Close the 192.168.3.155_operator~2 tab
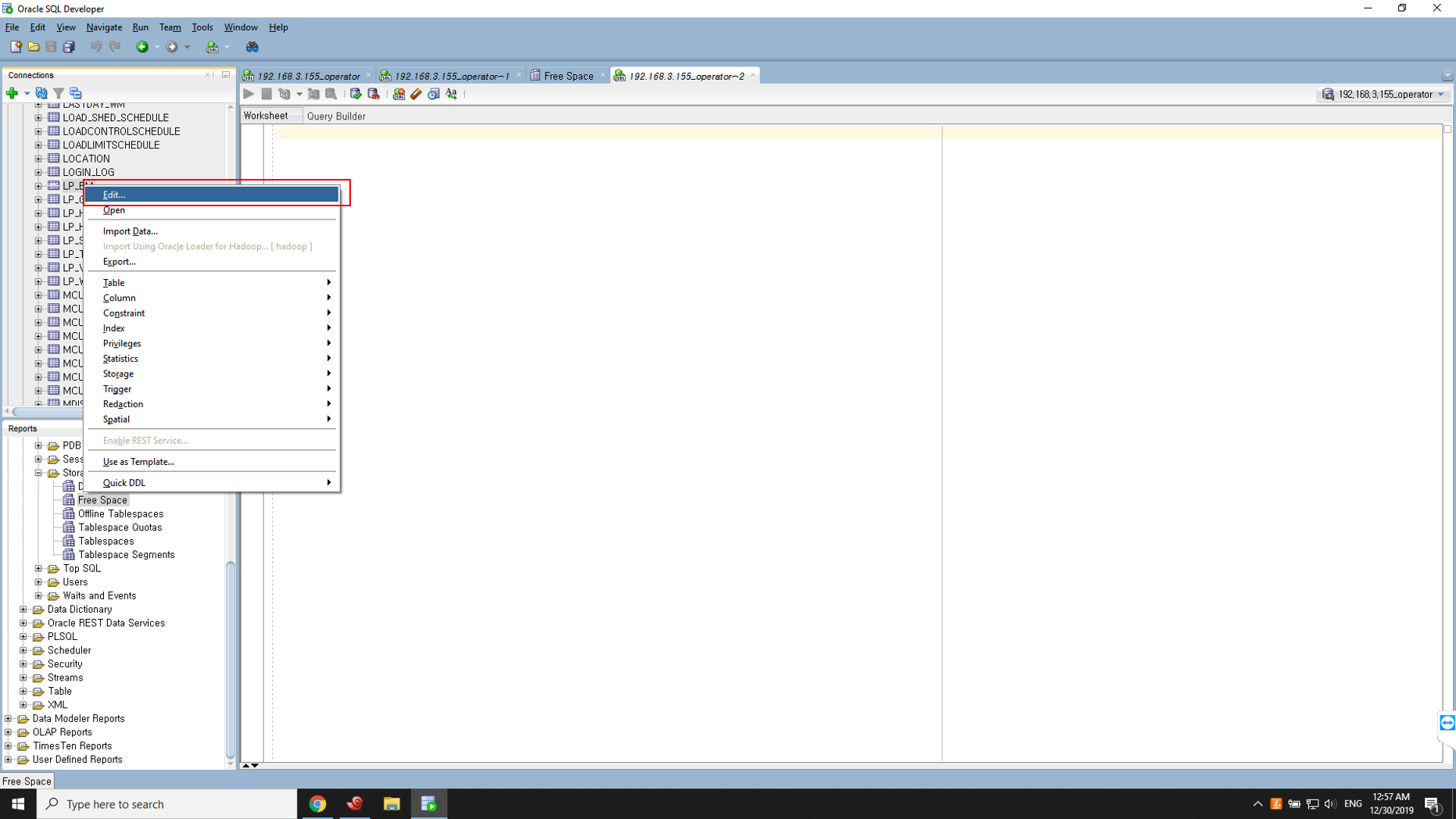 point(753,76)
